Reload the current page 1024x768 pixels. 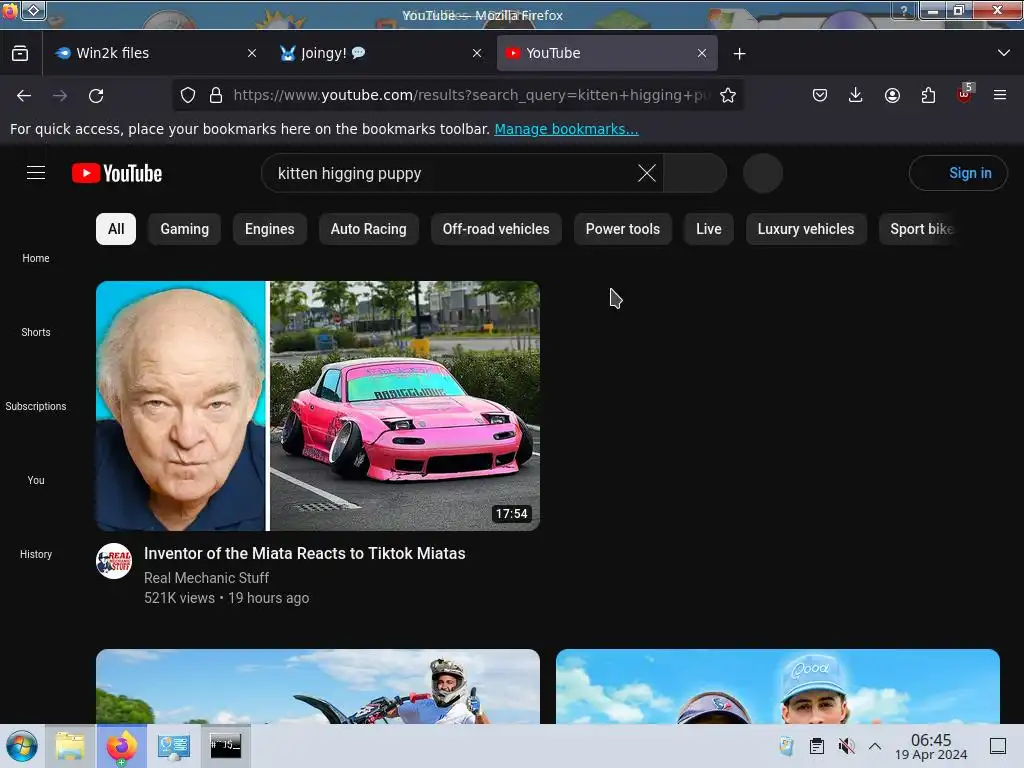coord(96,95)
